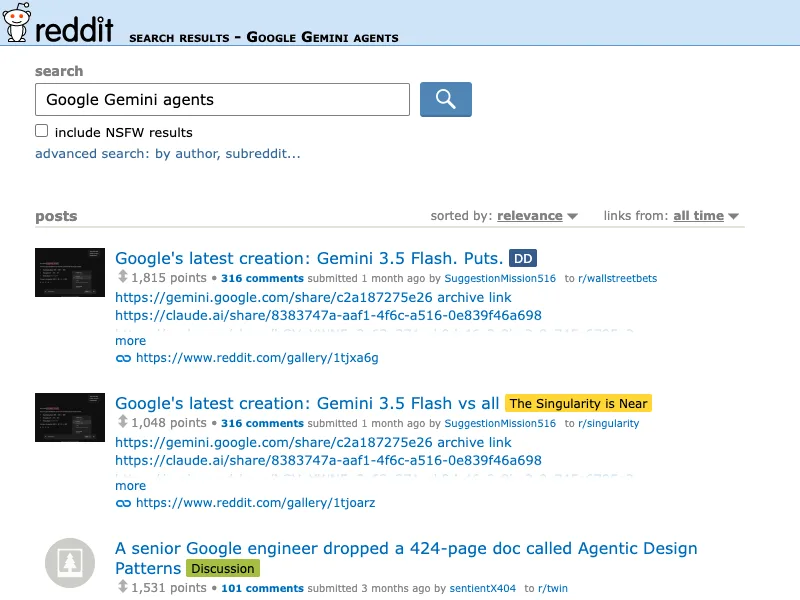Screen dimensions: 800x600
Task: Open claude.ai share link in Puts post
Action: tap(329, 315)
